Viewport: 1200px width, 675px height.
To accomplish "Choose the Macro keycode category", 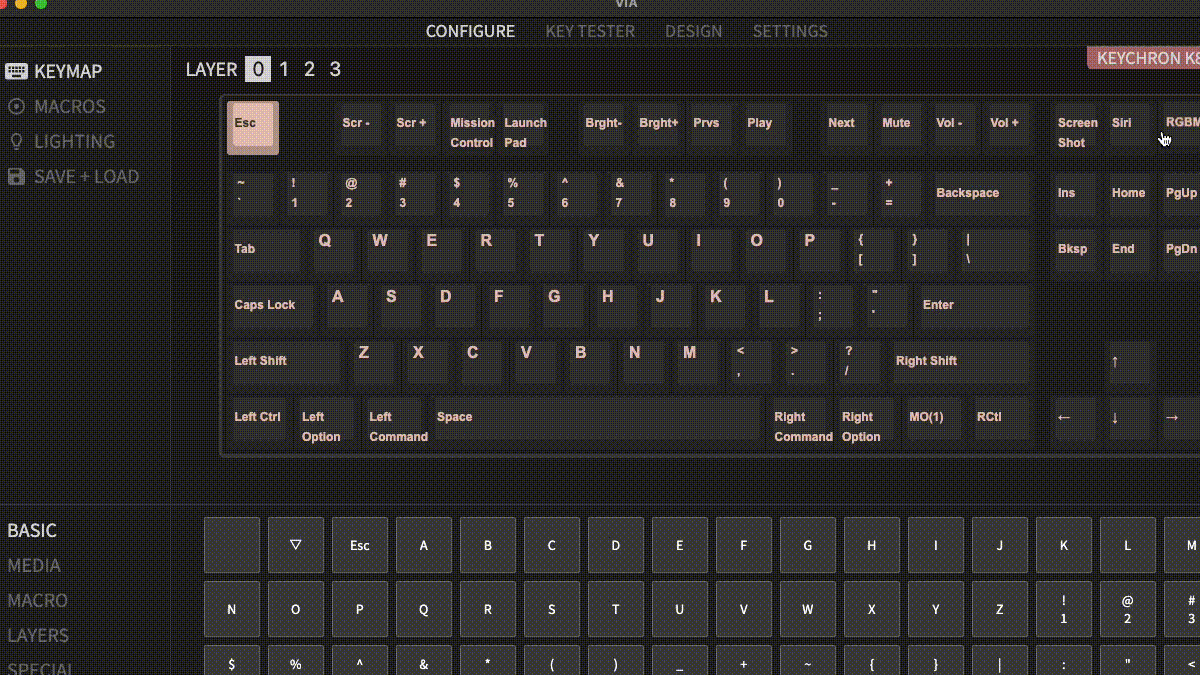I will pyautogui.click(x=38, y=601).
